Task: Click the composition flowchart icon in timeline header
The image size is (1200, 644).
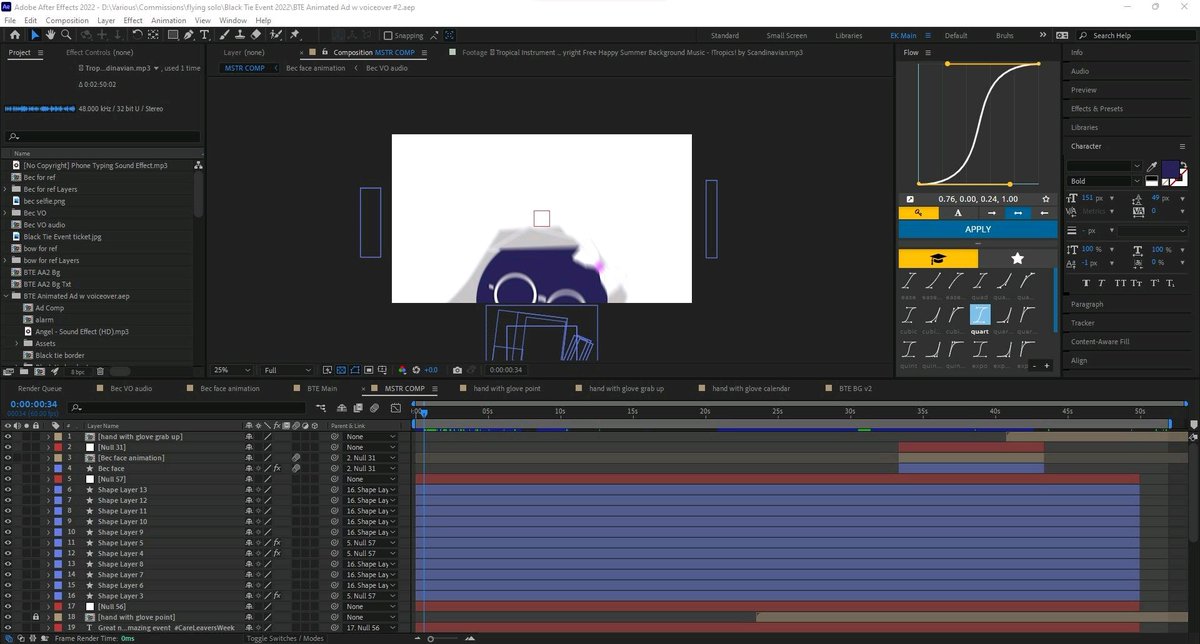Action: (x=321, y=408)
